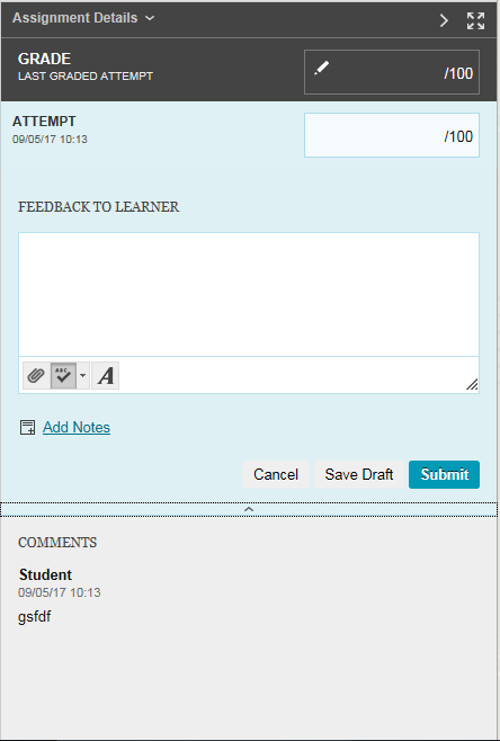Viewport: 500px width, 741px height.
Task: Open the Add Notes link
Action: (77, 427)
